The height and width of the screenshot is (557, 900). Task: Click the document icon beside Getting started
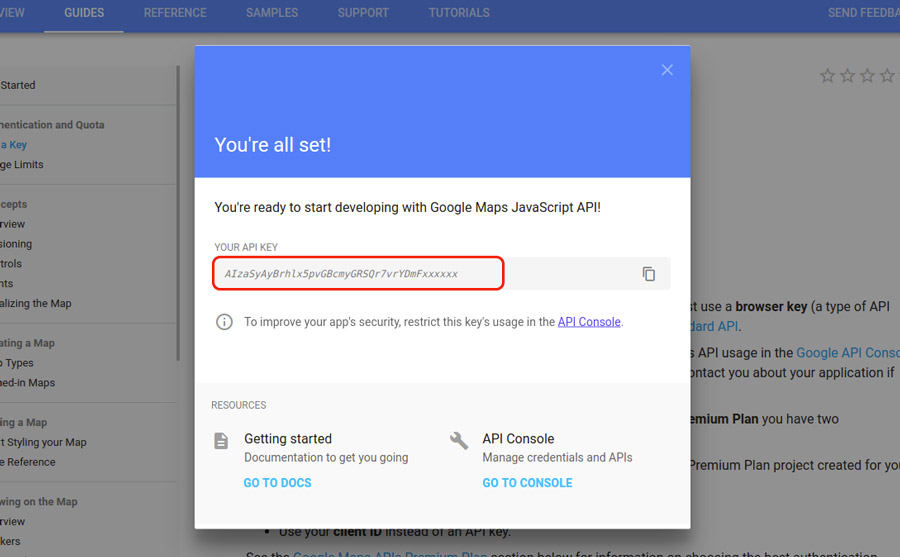click(x=221, y=440)
